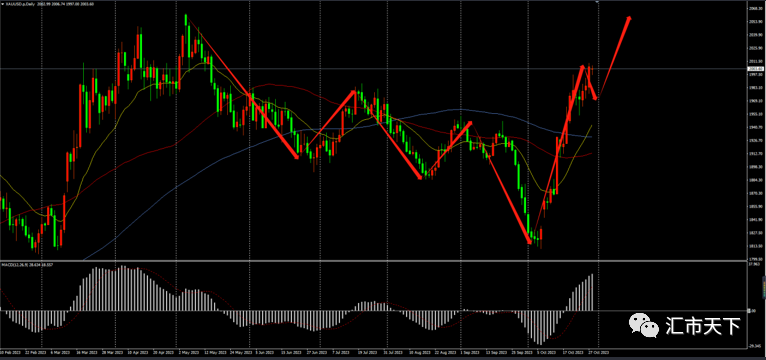Click the 7 Jul 2023 date label
Screen dimensions: 766x360
point(341,352)
